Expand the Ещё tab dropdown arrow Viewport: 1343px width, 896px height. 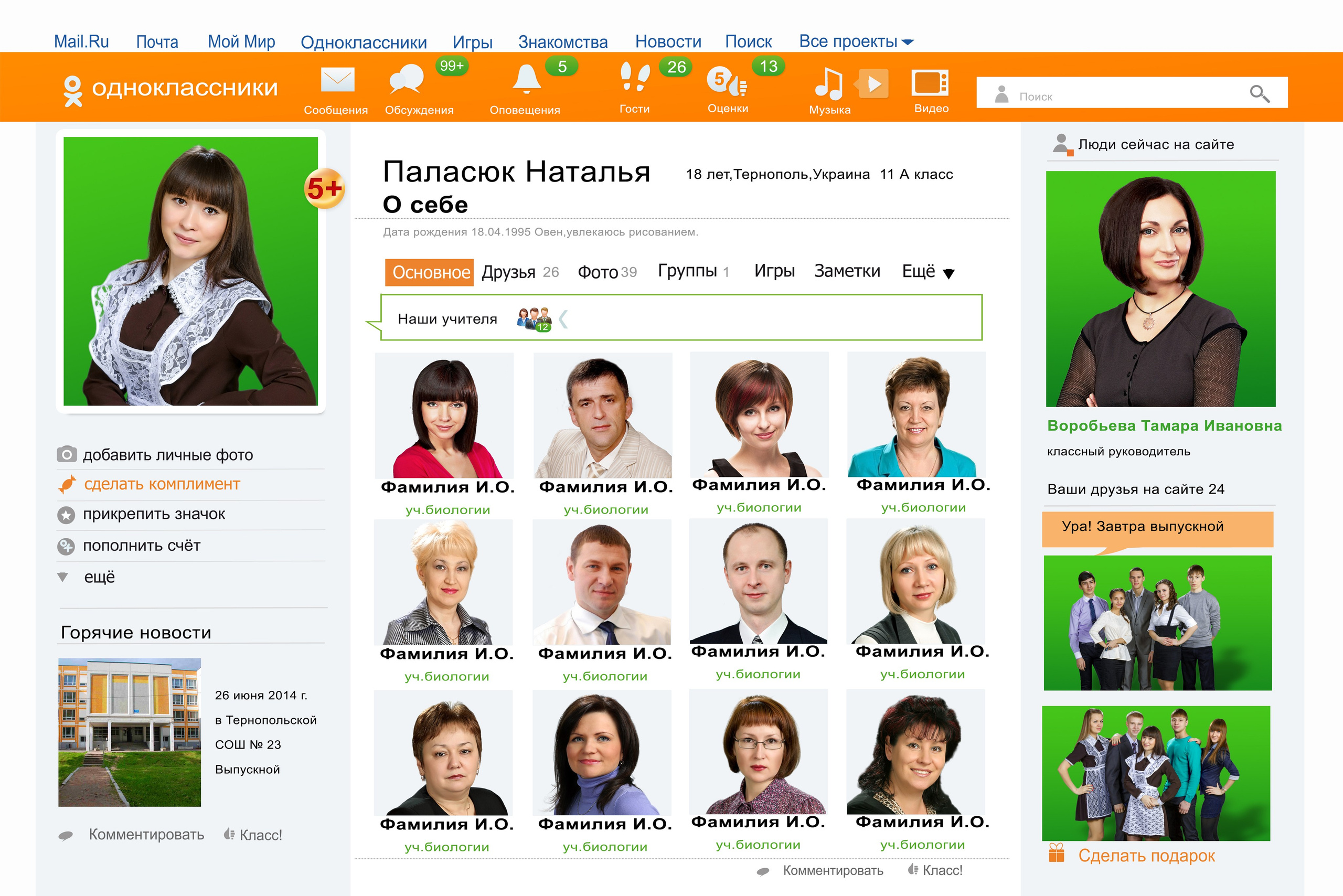[948, 273]
